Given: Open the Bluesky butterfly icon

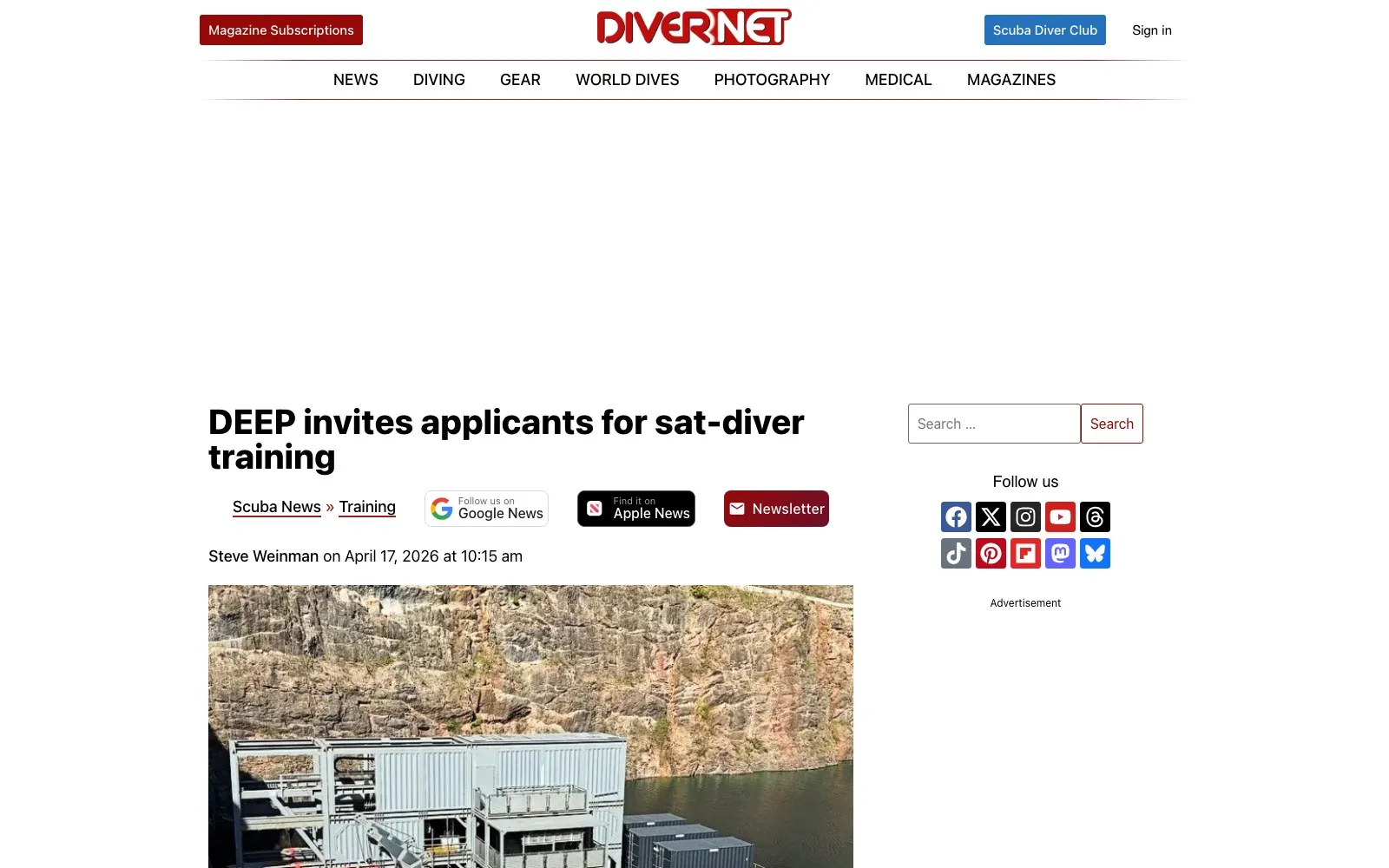Looking at the screenshot, I should (x=1095, y=554).
